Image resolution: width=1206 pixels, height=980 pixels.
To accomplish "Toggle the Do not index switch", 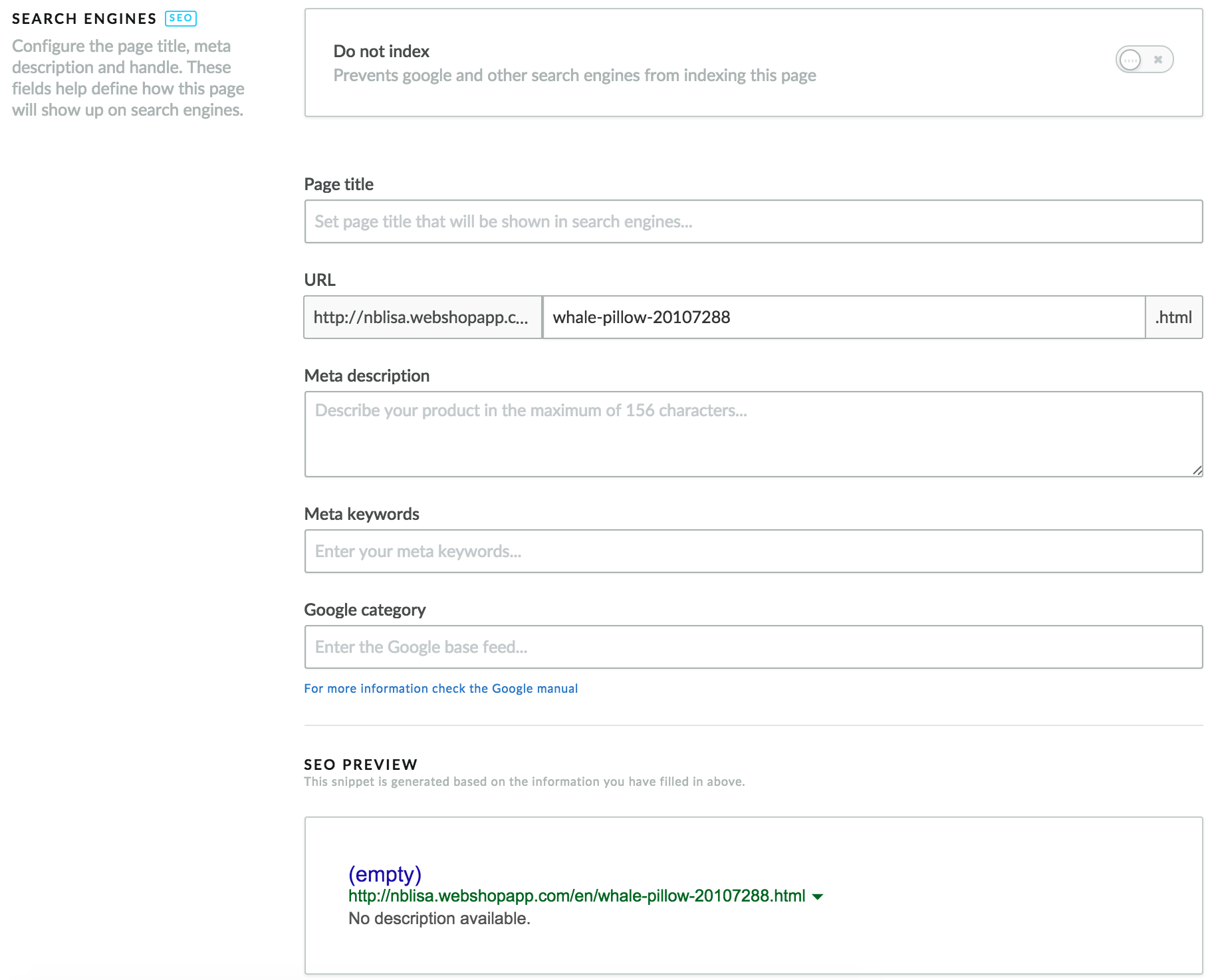I will 1144,60.
